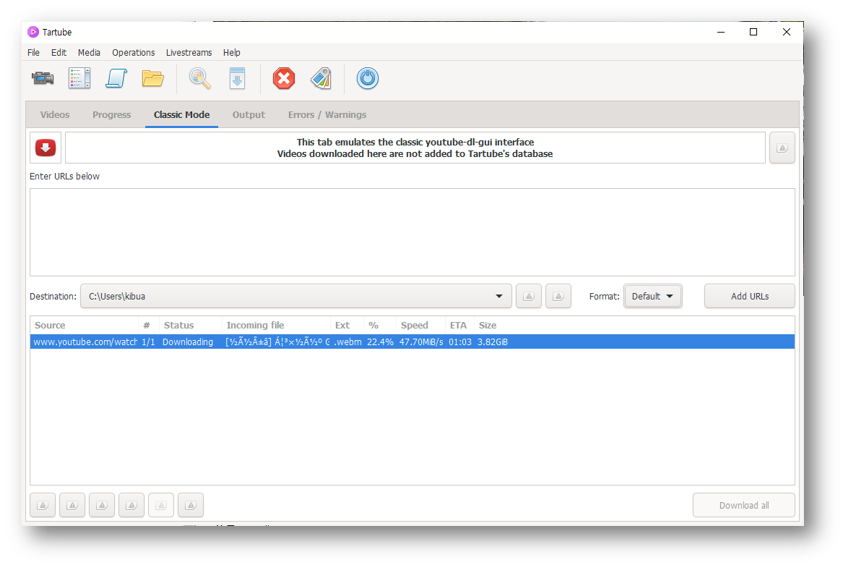Click the 47.70MiB/s speed value
The width and height of the screenshot is (845, 567).
click(x=421, y=342)
